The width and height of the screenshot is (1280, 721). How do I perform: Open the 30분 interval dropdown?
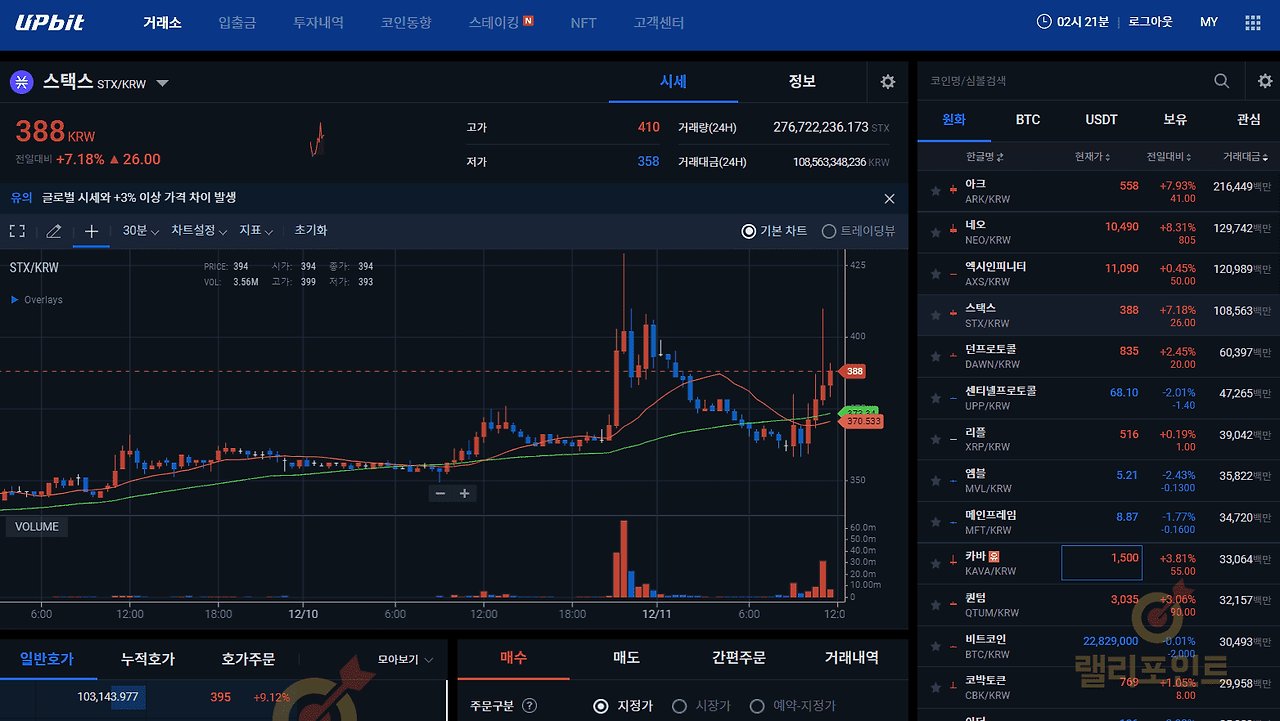coord(140,231)
